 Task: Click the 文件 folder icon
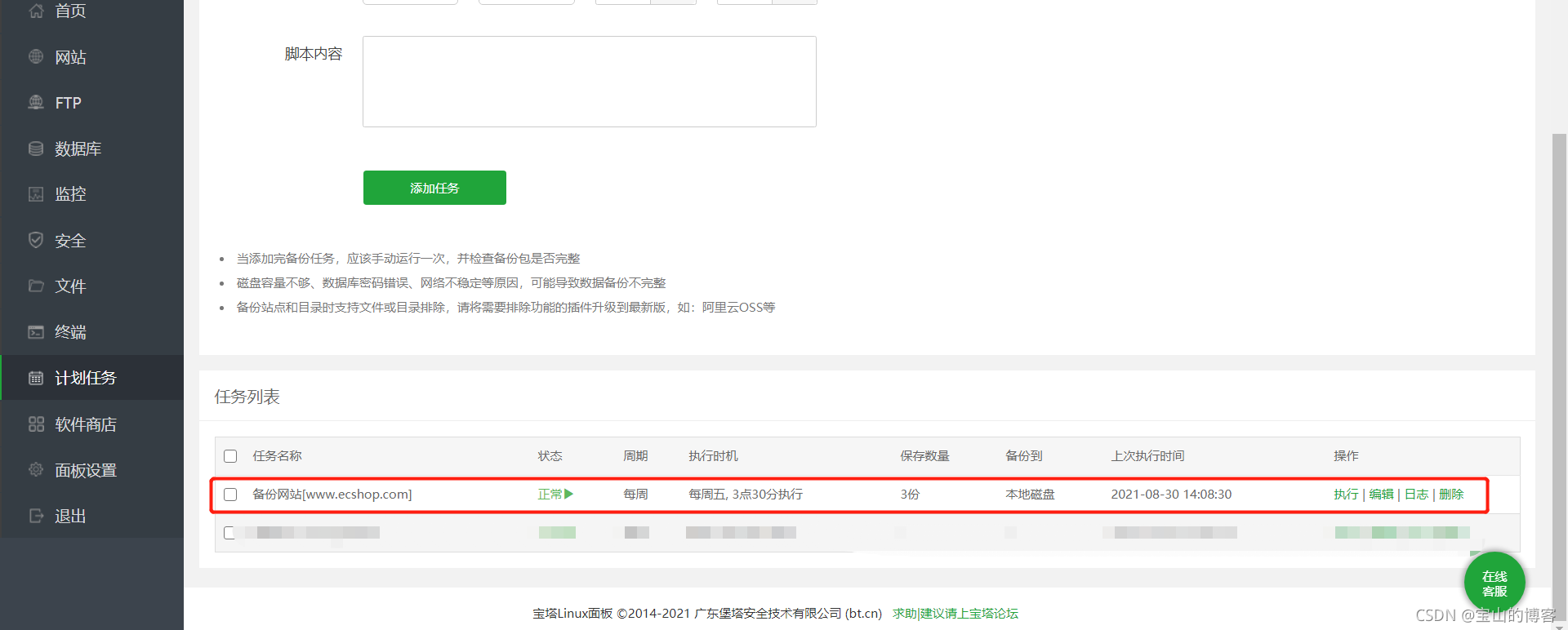36,286
